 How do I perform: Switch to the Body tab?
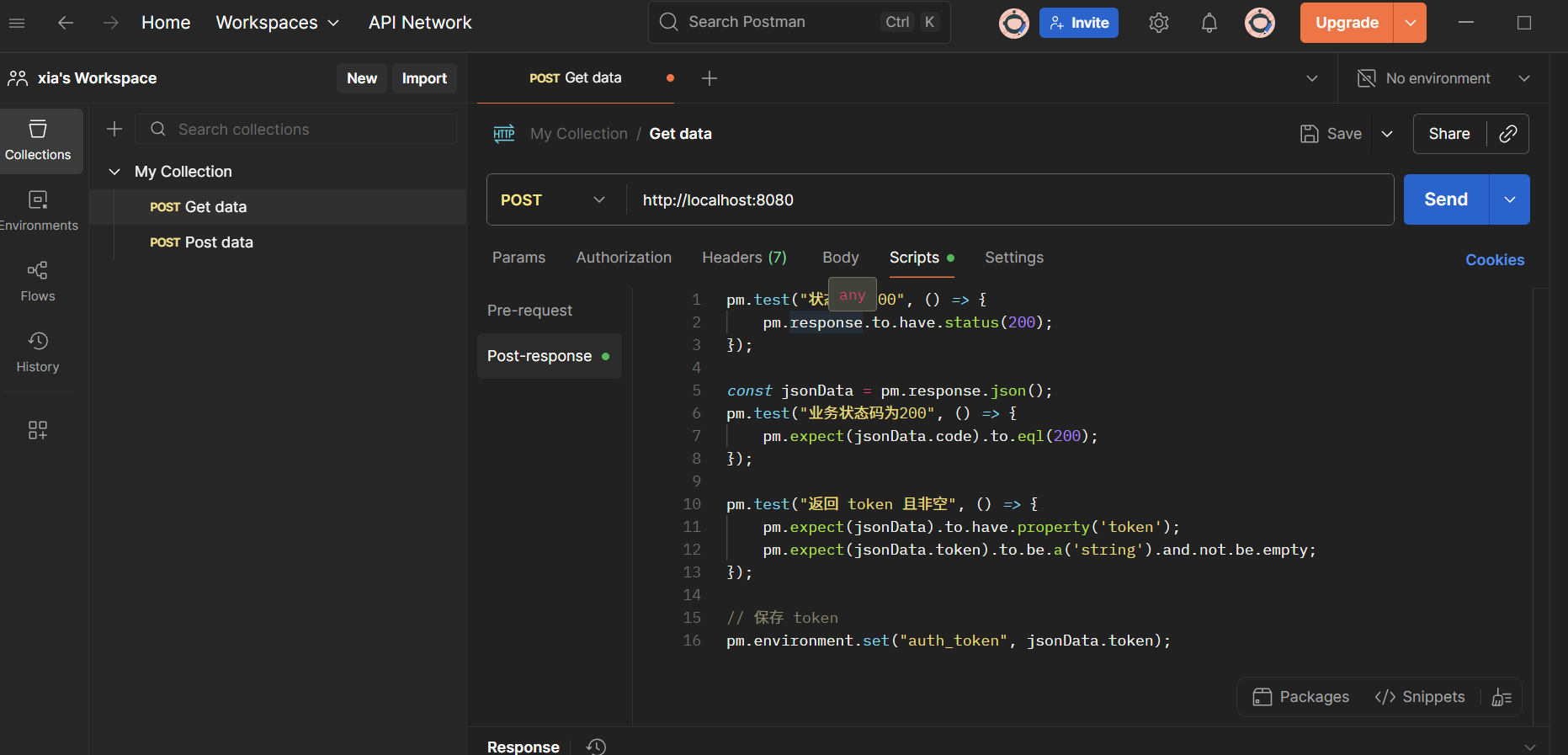840,258
